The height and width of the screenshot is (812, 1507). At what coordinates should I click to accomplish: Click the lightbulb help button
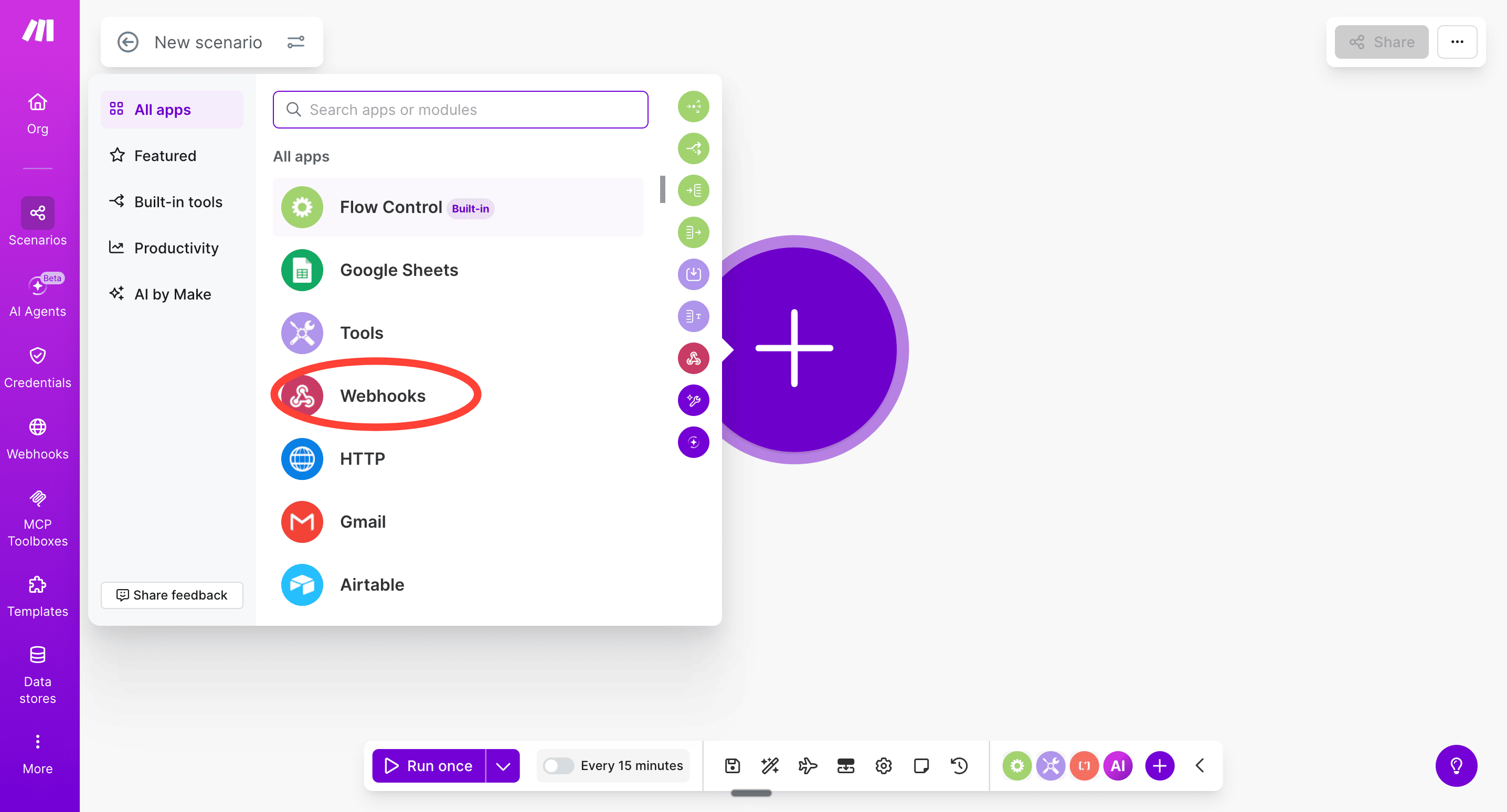[x=1456, y=766]
